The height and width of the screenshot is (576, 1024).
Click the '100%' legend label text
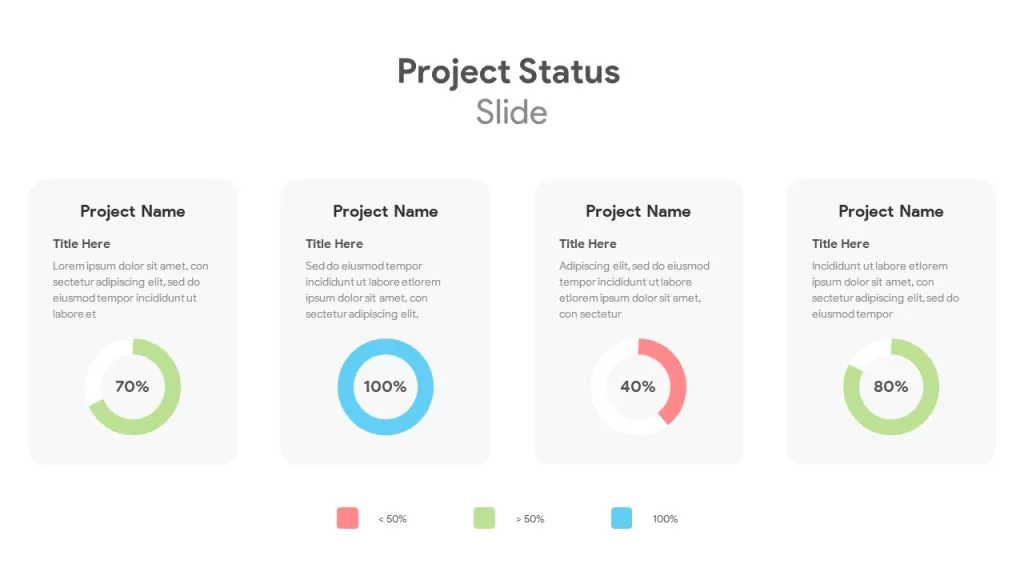click(x=665, y=519)
